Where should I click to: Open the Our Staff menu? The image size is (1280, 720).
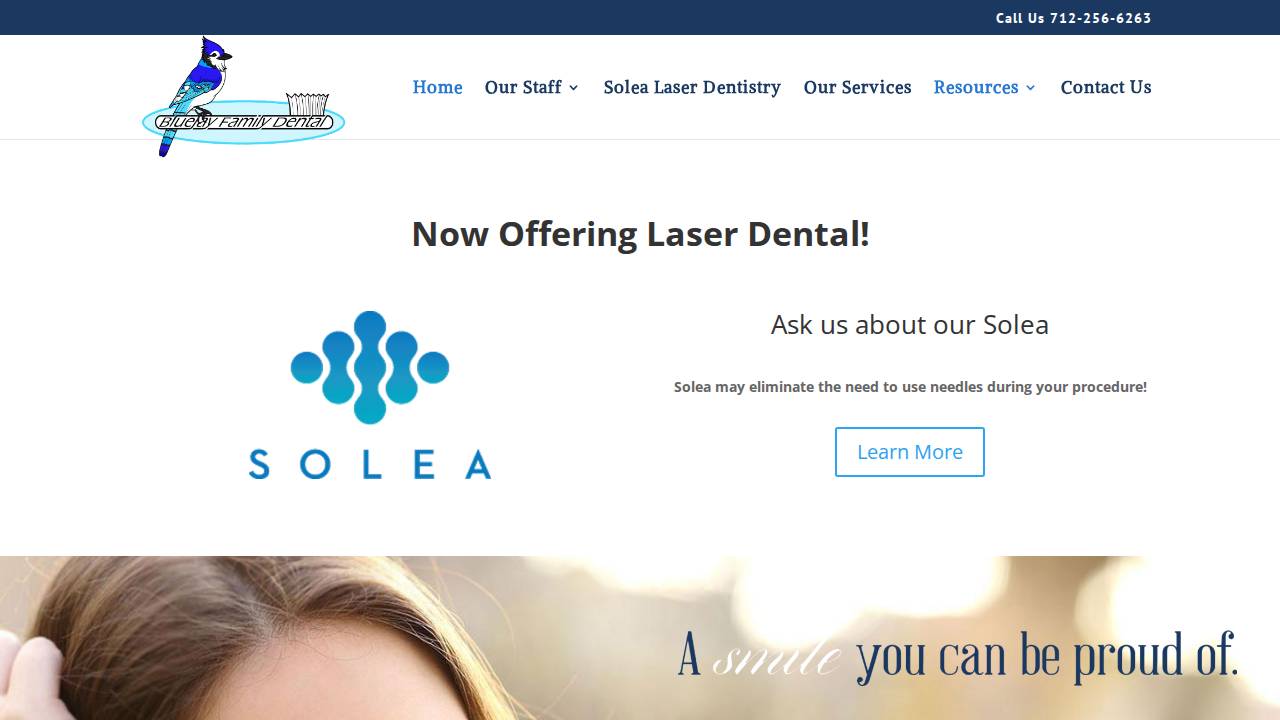[523, 87]
